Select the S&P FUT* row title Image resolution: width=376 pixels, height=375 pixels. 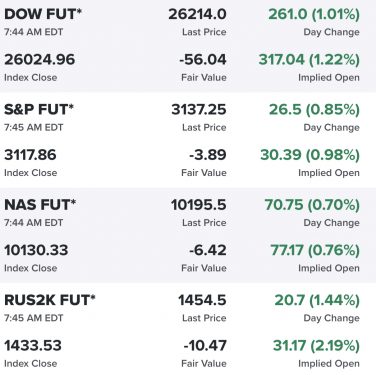click(x=39, y=110)
